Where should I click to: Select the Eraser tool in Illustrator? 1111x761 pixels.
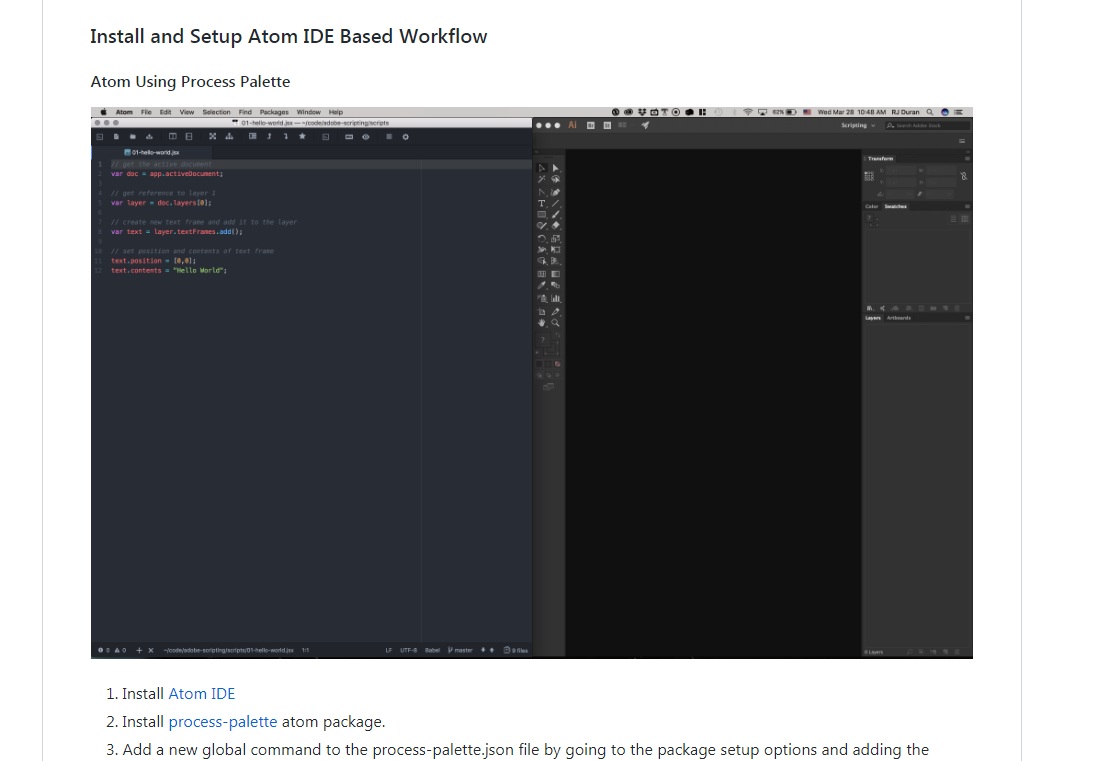(x=556, y=225)
